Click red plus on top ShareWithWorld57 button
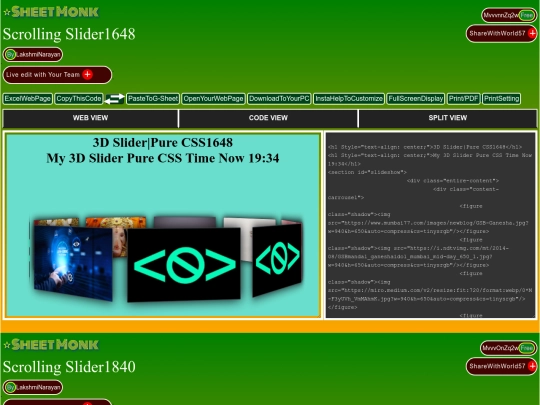This screenshot has width=540, height=405. click(x=532, y=33)
